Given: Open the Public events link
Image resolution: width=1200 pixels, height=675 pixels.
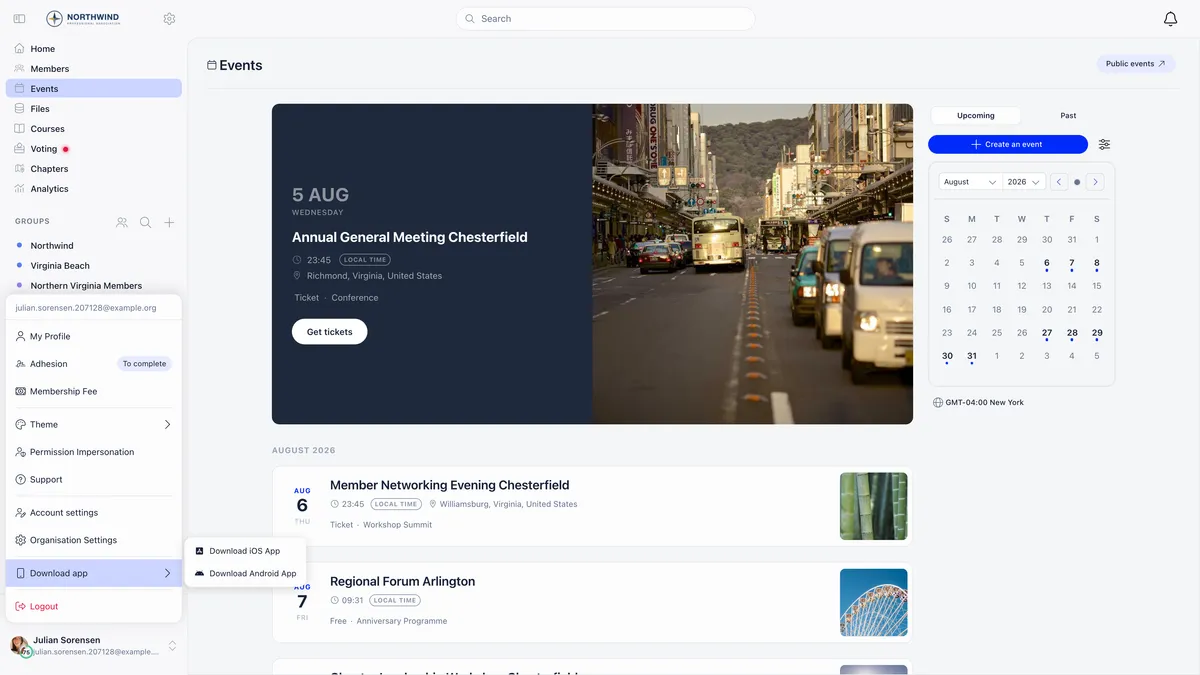Looking at the screenshot, I should (x=1135, y=64).
